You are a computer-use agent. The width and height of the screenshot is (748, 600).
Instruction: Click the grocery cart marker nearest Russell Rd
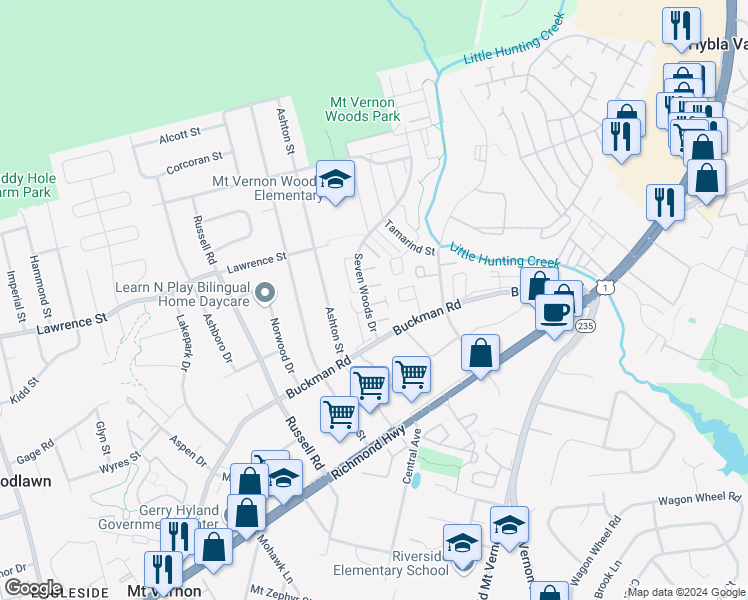[x=340, y=415]
